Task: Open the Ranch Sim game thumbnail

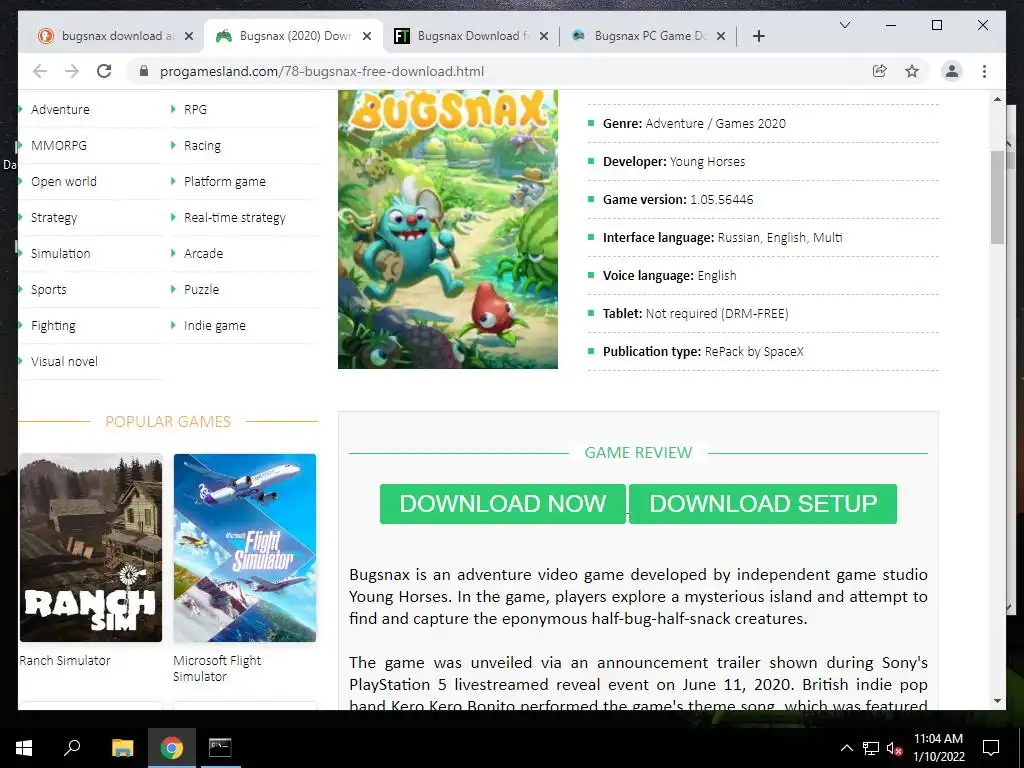Action: (91, 548)
